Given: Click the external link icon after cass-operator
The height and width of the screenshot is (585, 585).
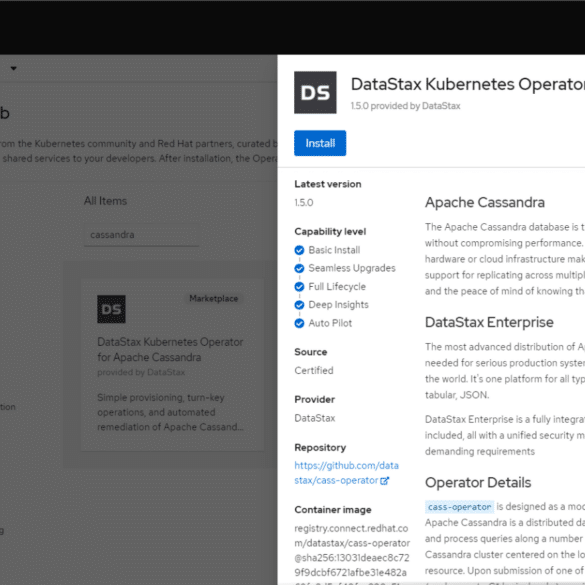Looking at the screenshot, I should pyautogui.click(x=385, y=481).
